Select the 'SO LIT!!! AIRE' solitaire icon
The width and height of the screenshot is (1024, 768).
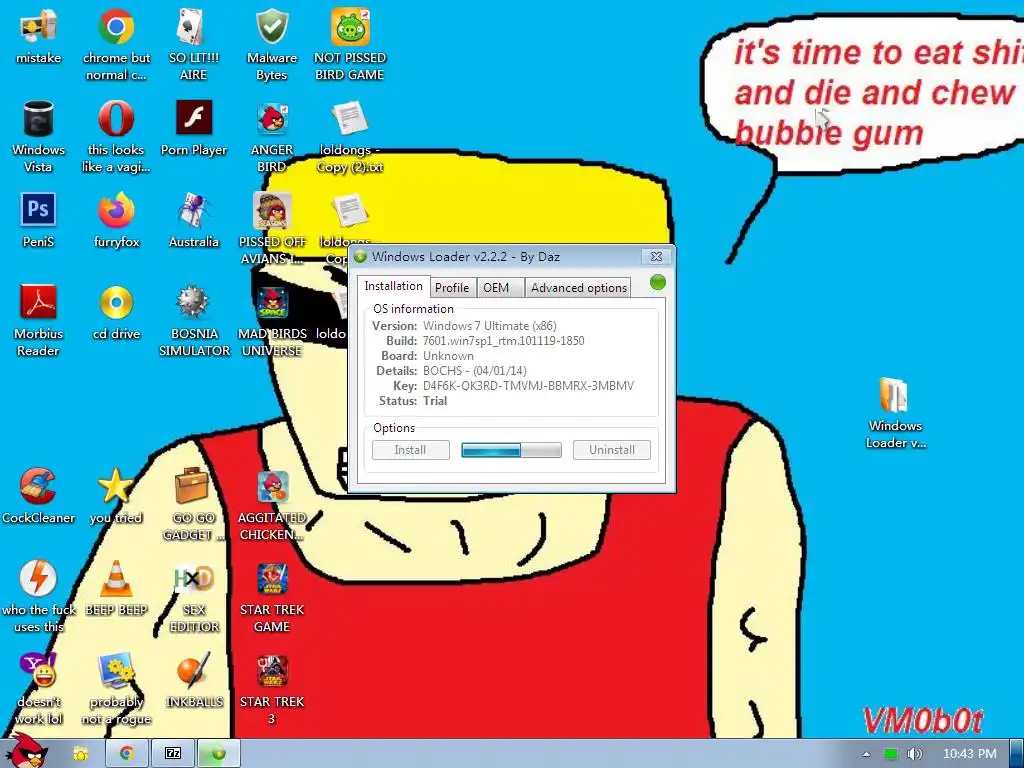tap(193, 44)
